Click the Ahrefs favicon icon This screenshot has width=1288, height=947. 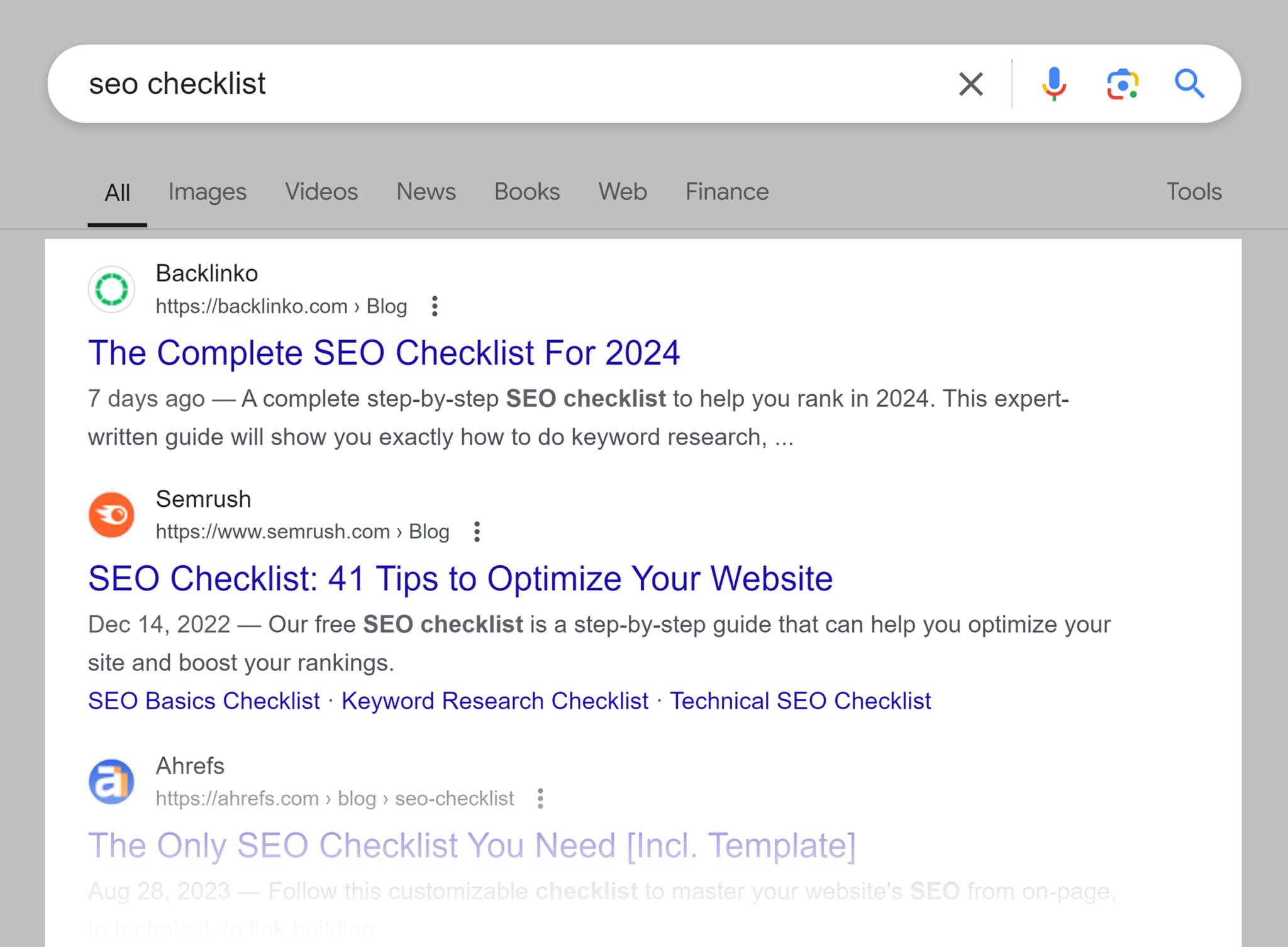pyautogui.click(x=112, y=781)
